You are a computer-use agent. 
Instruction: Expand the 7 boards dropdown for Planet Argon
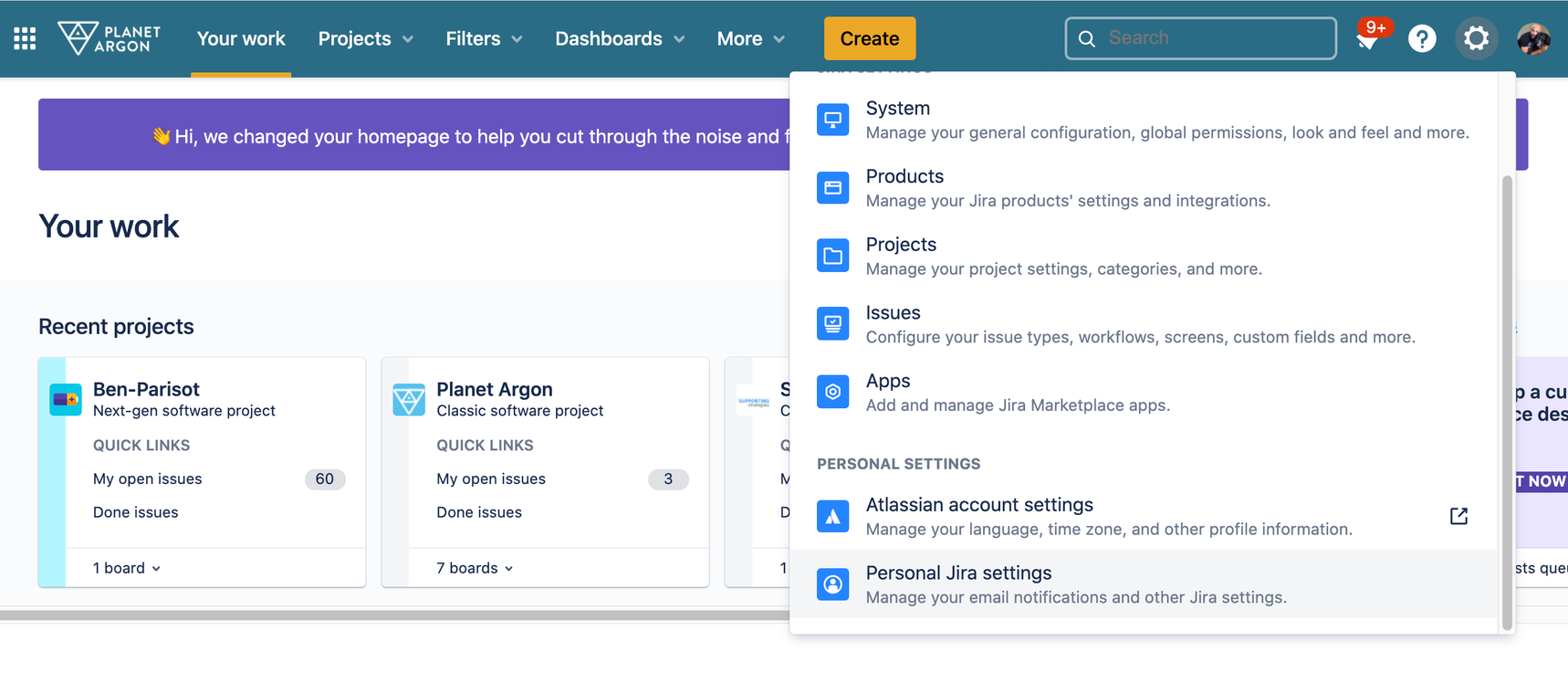click(x=475, y=568)
